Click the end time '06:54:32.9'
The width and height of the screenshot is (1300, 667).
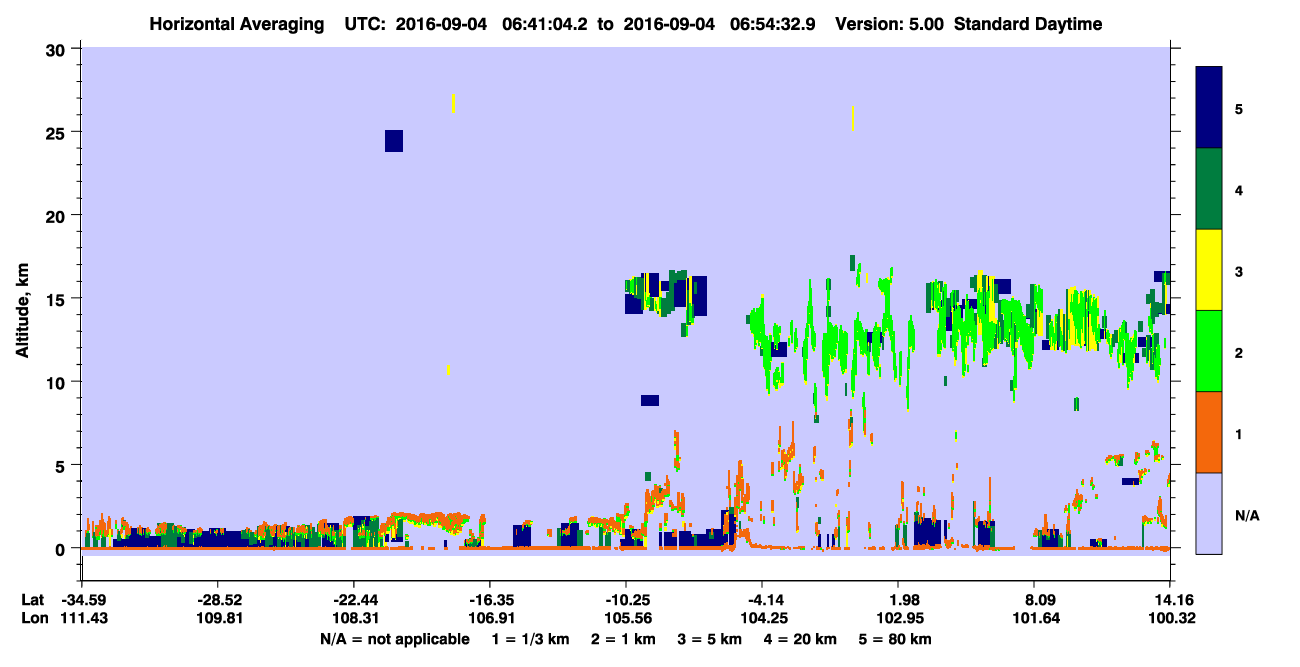pyautogui.click(x=771, y=24)
